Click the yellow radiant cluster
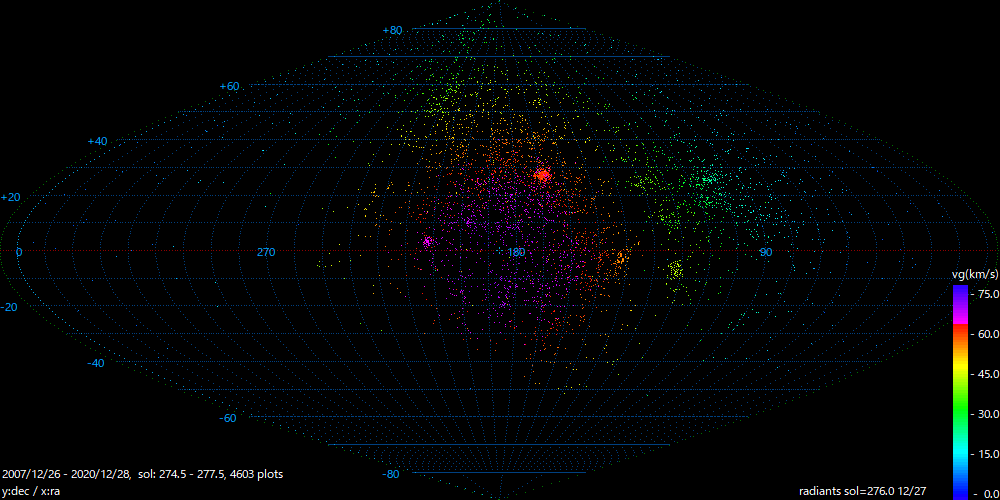This screenshot has width=1000, height=500. tap(676, 270)
